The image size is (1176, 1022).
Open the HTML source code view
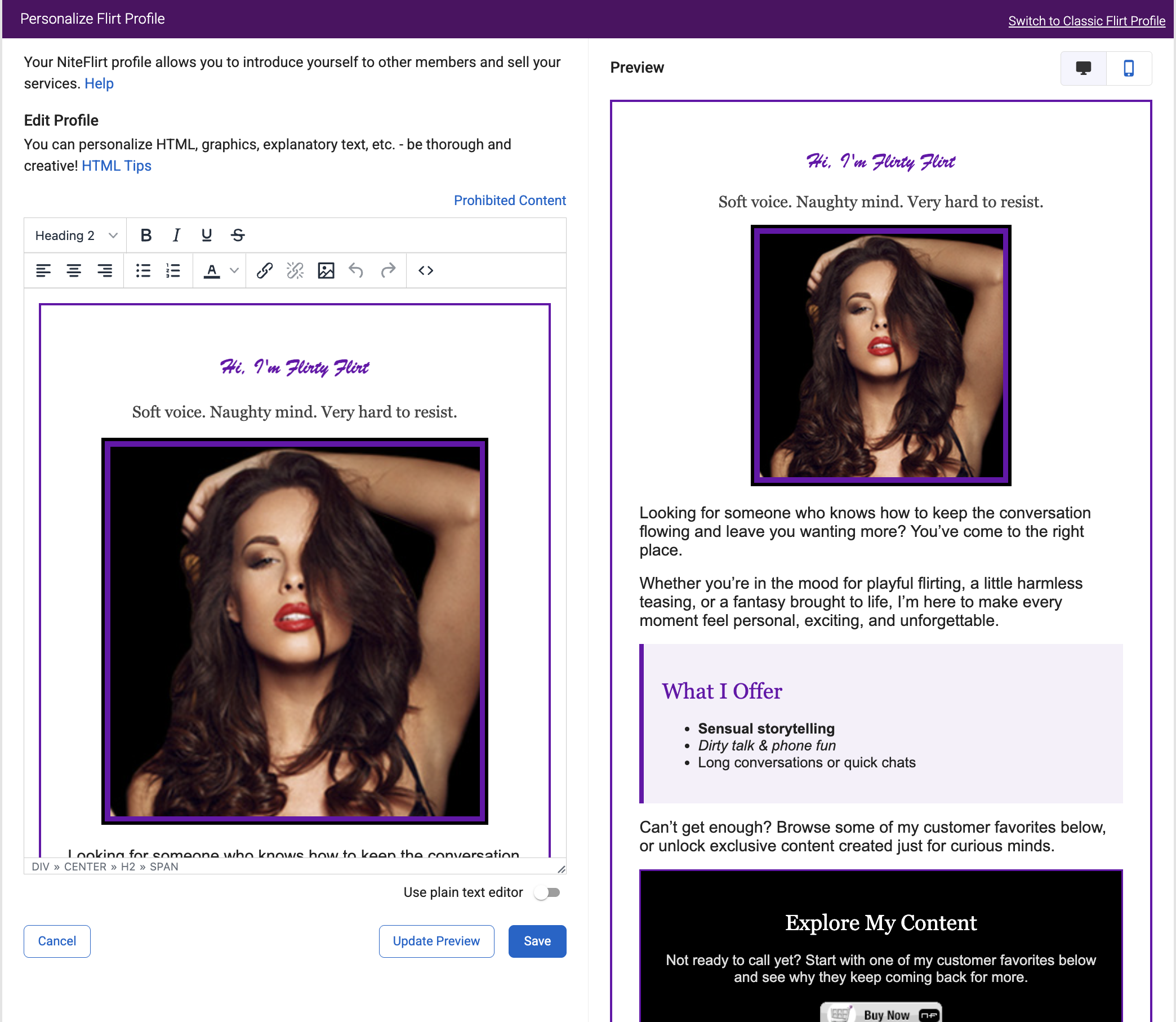pyautogui.click(x=426, y=270)
